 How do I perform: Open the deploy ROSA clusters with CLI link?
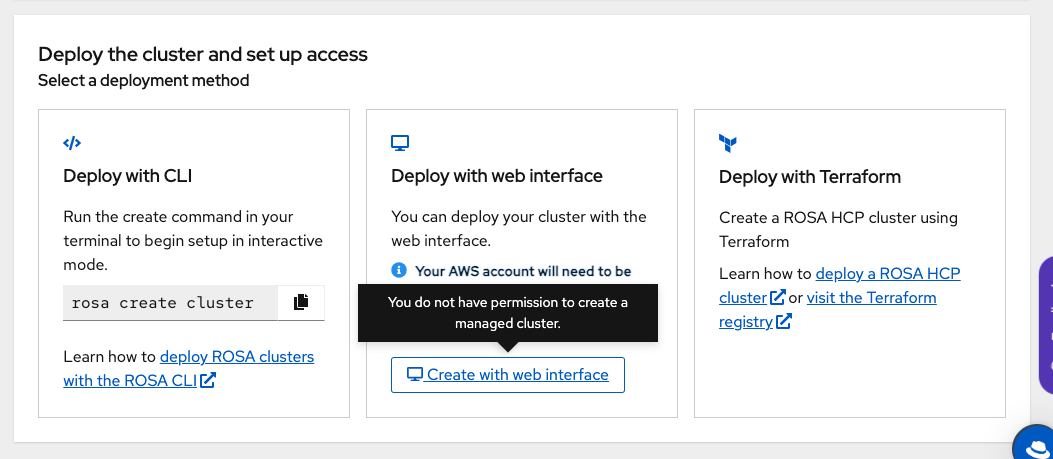pyautogui.click(x=236, y=356)
